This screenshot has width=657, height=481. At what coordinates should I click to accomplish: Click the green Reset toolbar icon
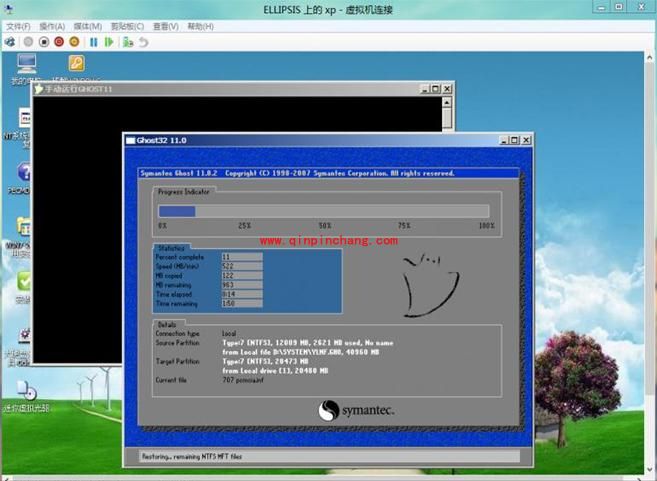click(109, 42)
